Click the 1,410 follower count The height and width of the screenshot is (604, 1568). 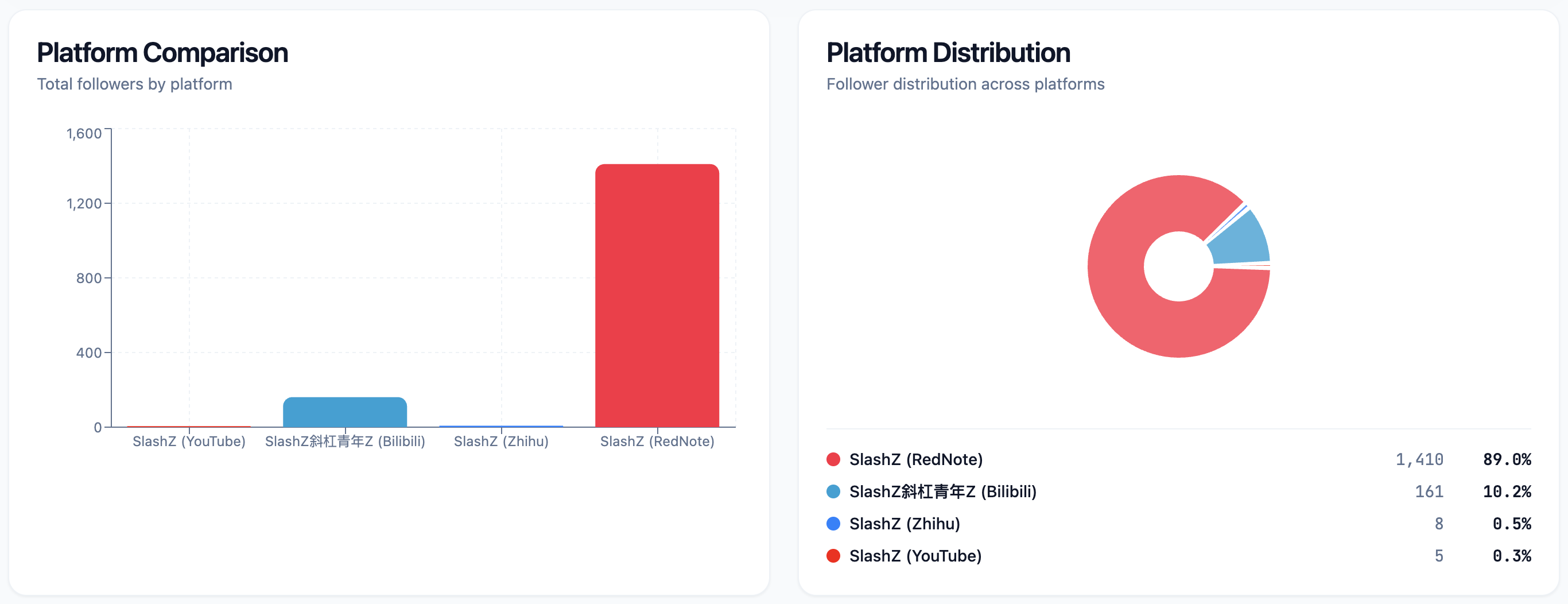tap(1419, 460)
